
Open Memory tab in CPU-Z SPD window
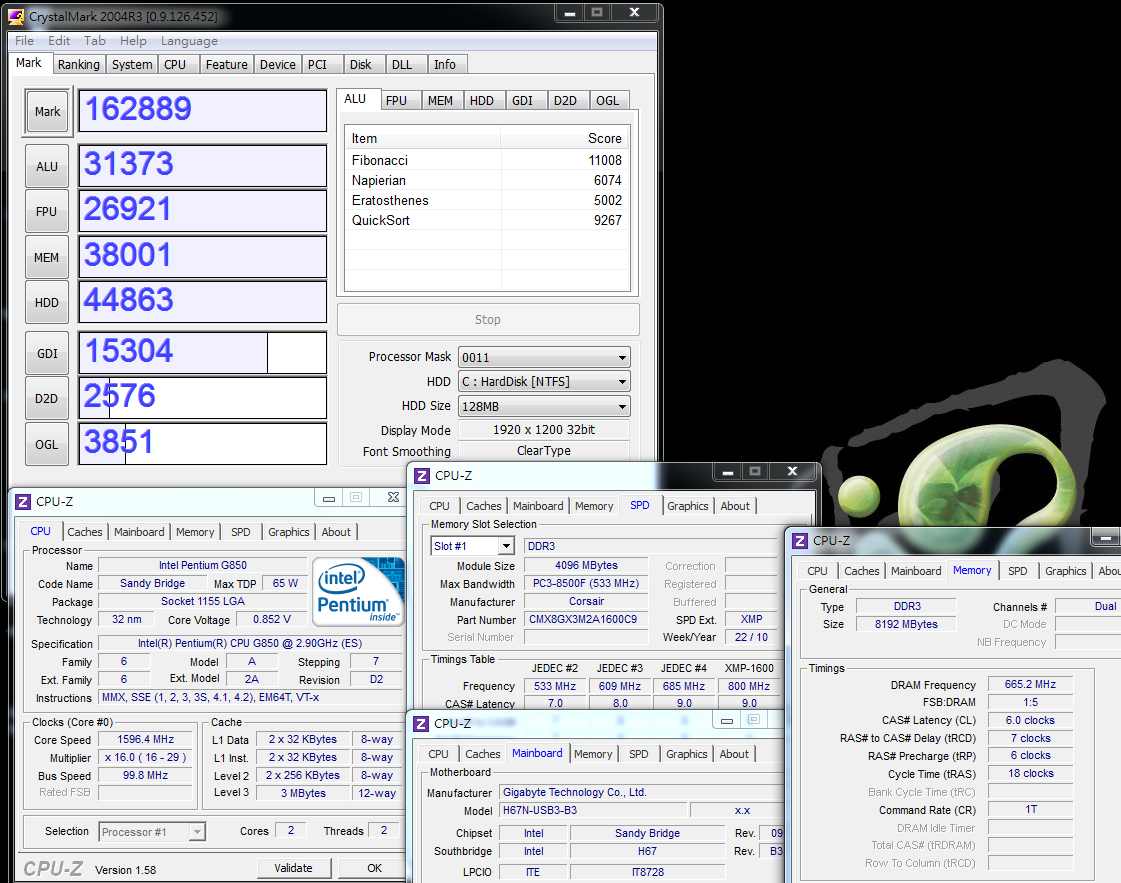point(594,506)
